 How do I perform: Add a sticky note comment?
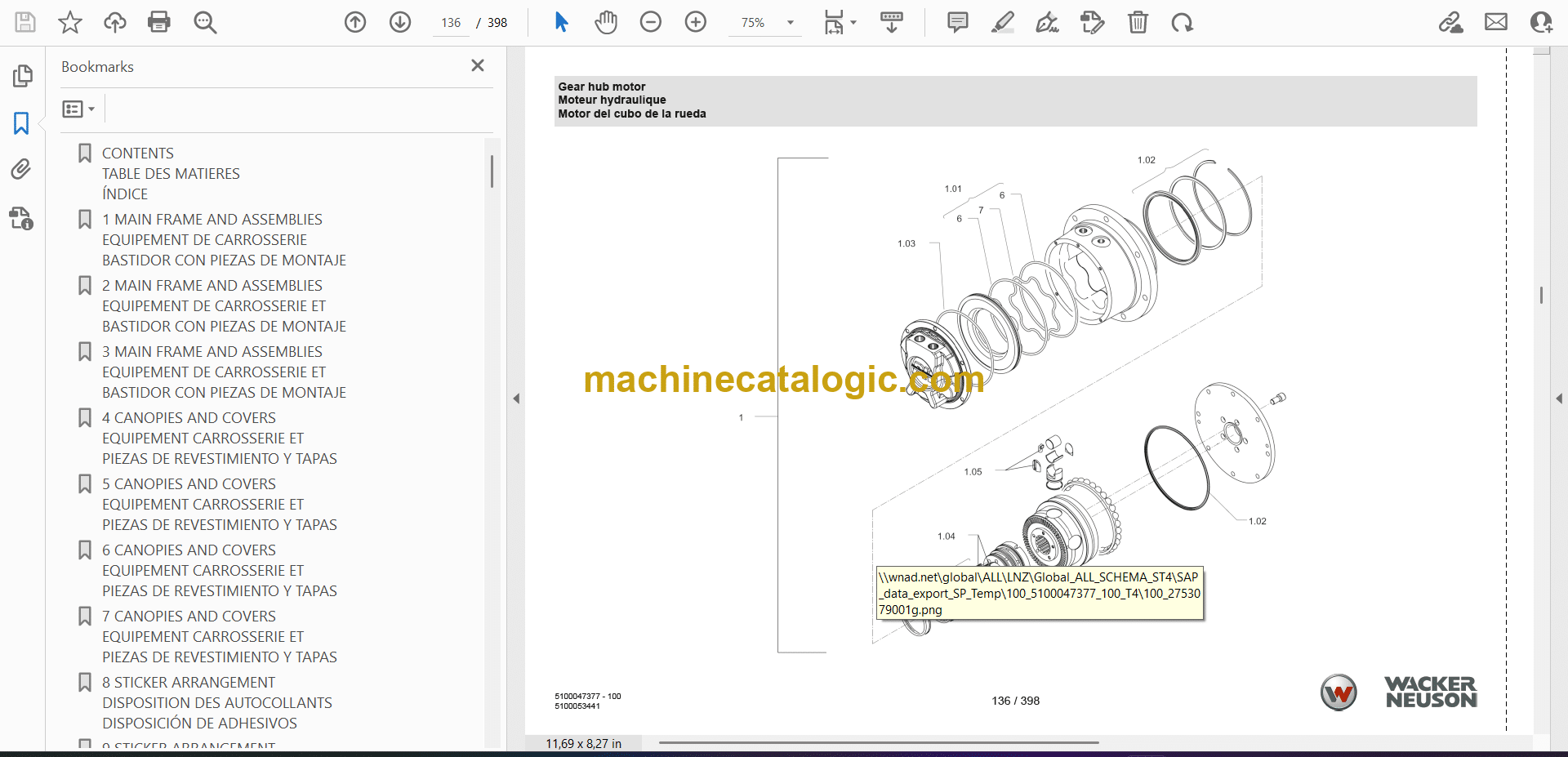tap(958, 22)
